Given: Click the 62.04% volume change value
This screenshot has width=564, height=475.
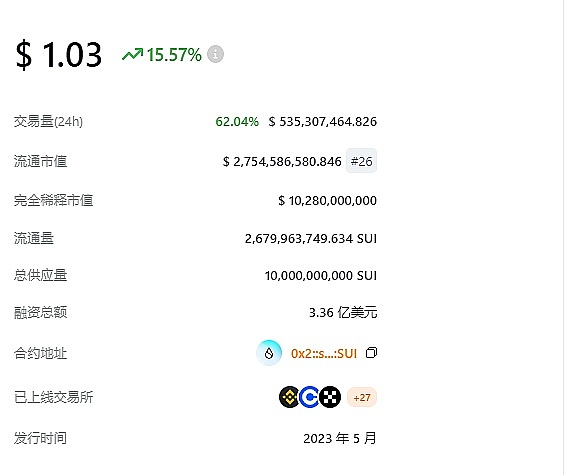Looking at the screenshot, I should click(237, 122).
